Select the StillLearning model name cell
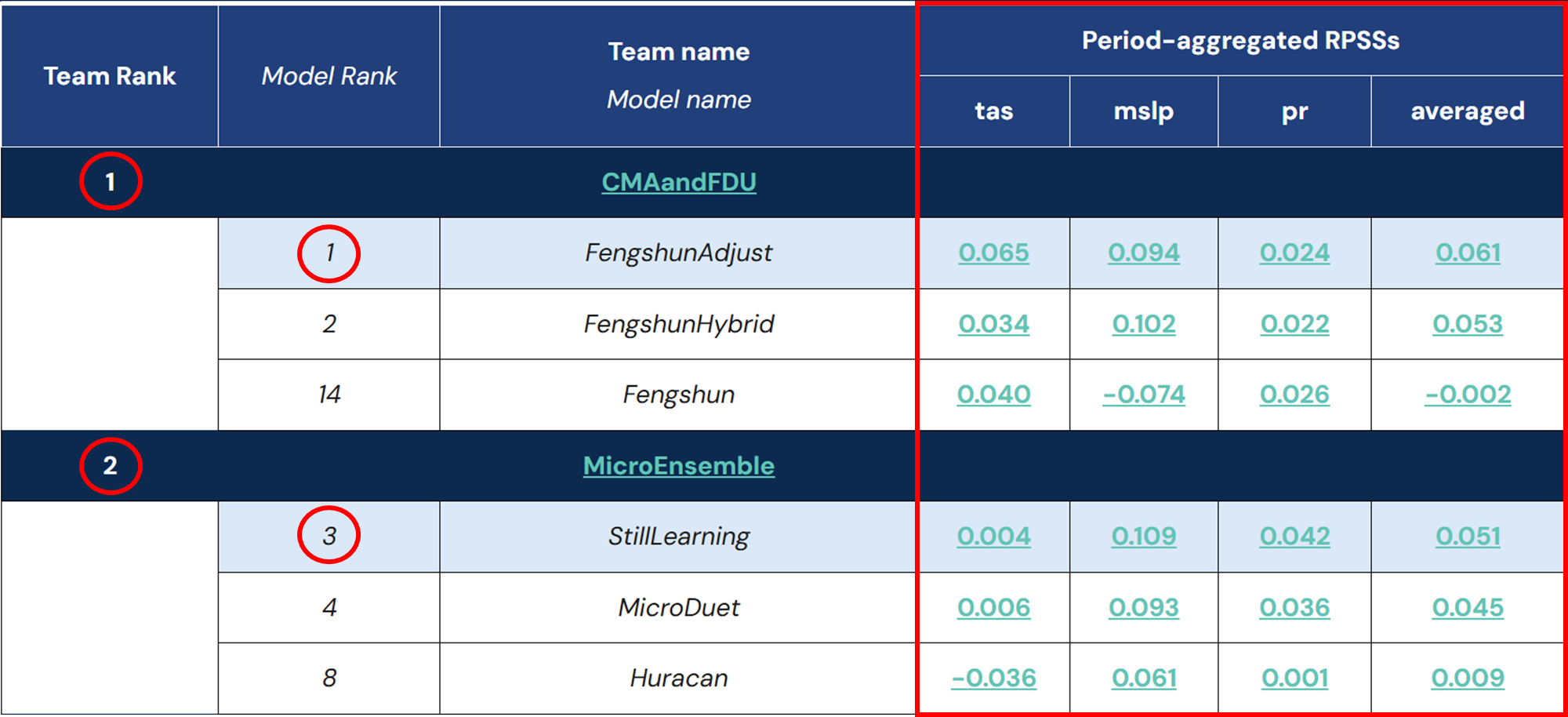Screen dimensions: 1568x717 678,537
